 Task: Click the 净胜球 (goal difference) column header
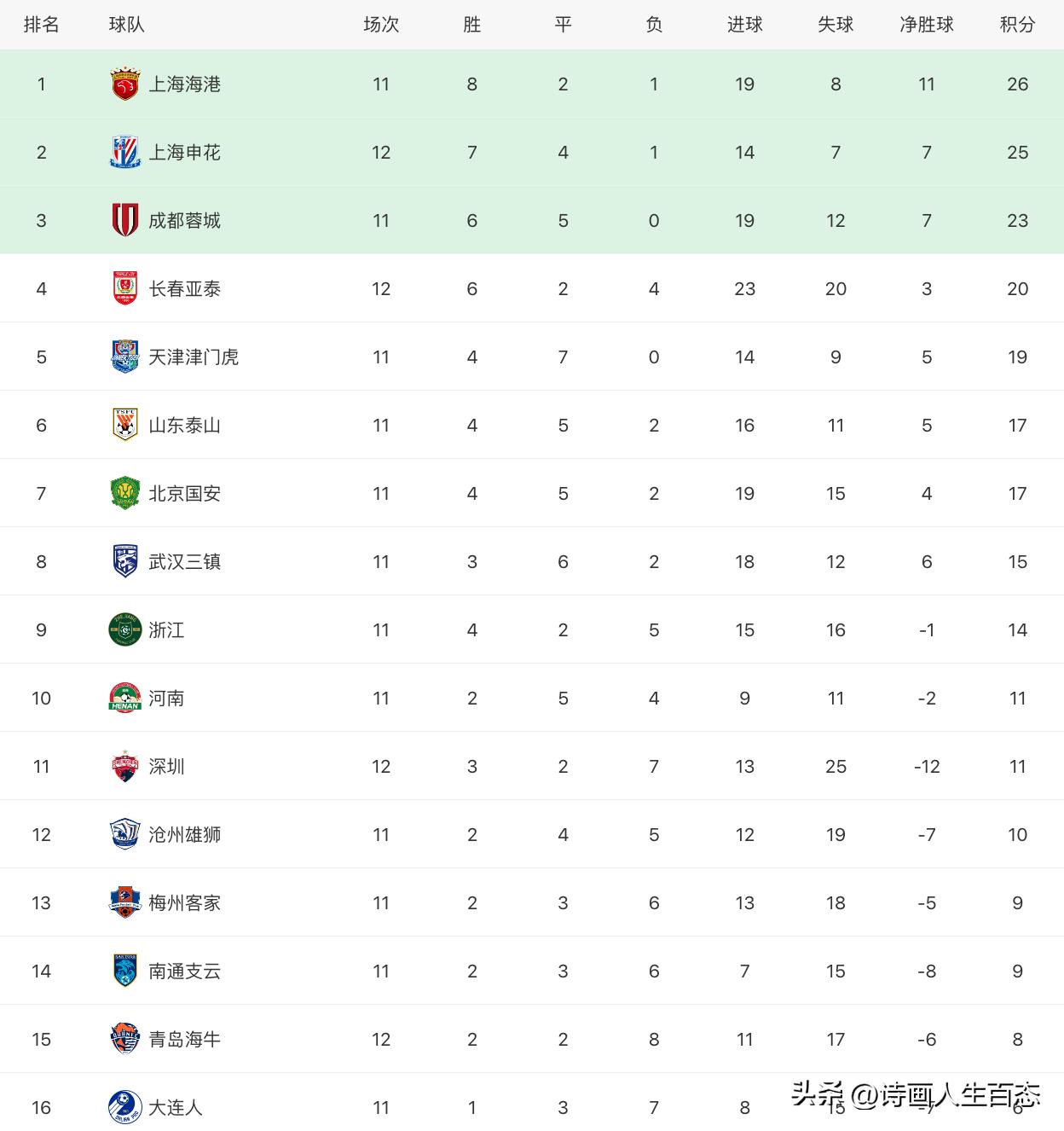pyautogui.click(x=927, y=25)
